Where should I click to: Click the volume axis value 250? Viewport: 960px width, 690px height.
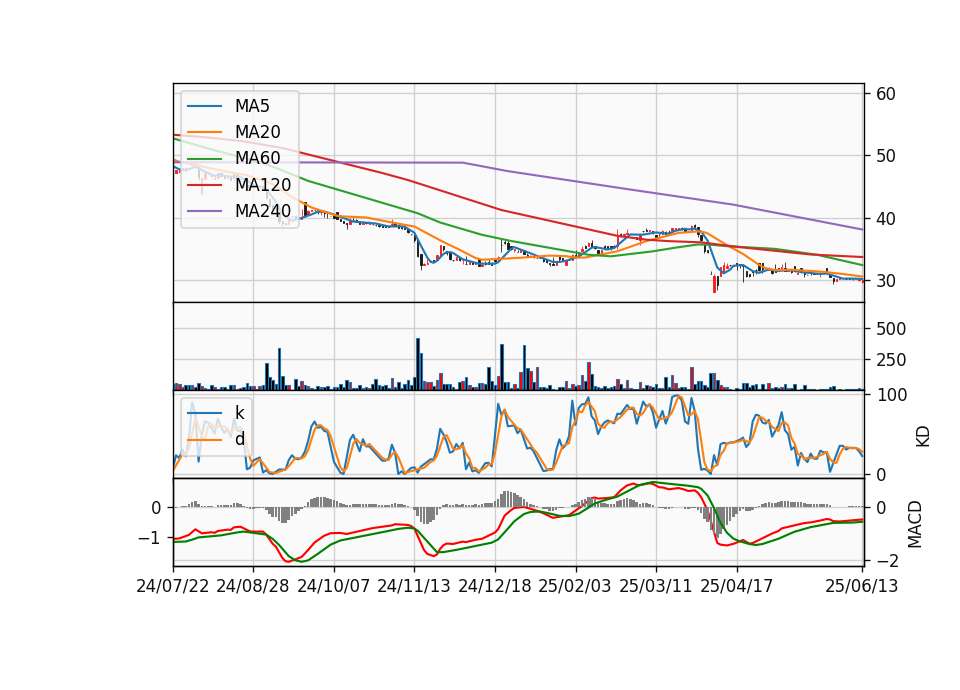point(891,360)
